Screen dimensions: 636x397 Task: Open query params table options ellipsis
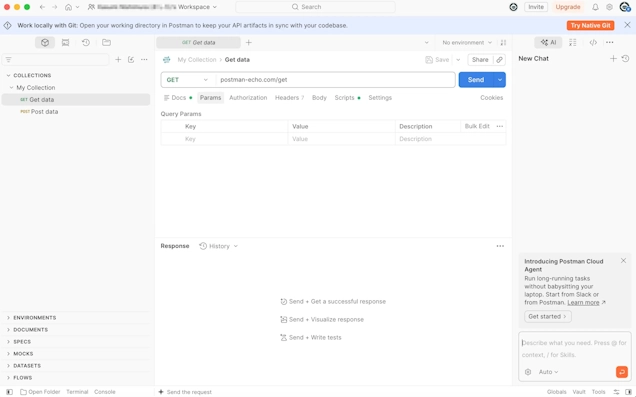click(x=500, y=127)
